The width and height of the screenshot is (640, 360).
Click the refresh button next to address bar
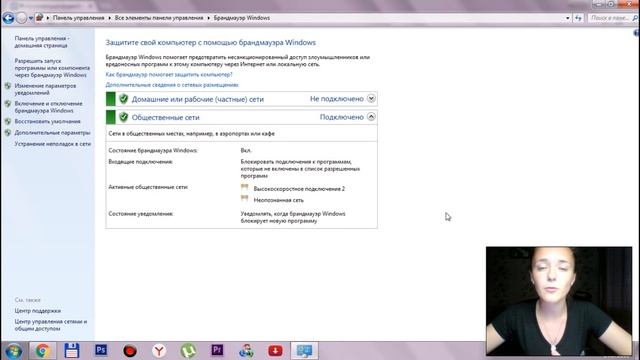click(578, 18)
